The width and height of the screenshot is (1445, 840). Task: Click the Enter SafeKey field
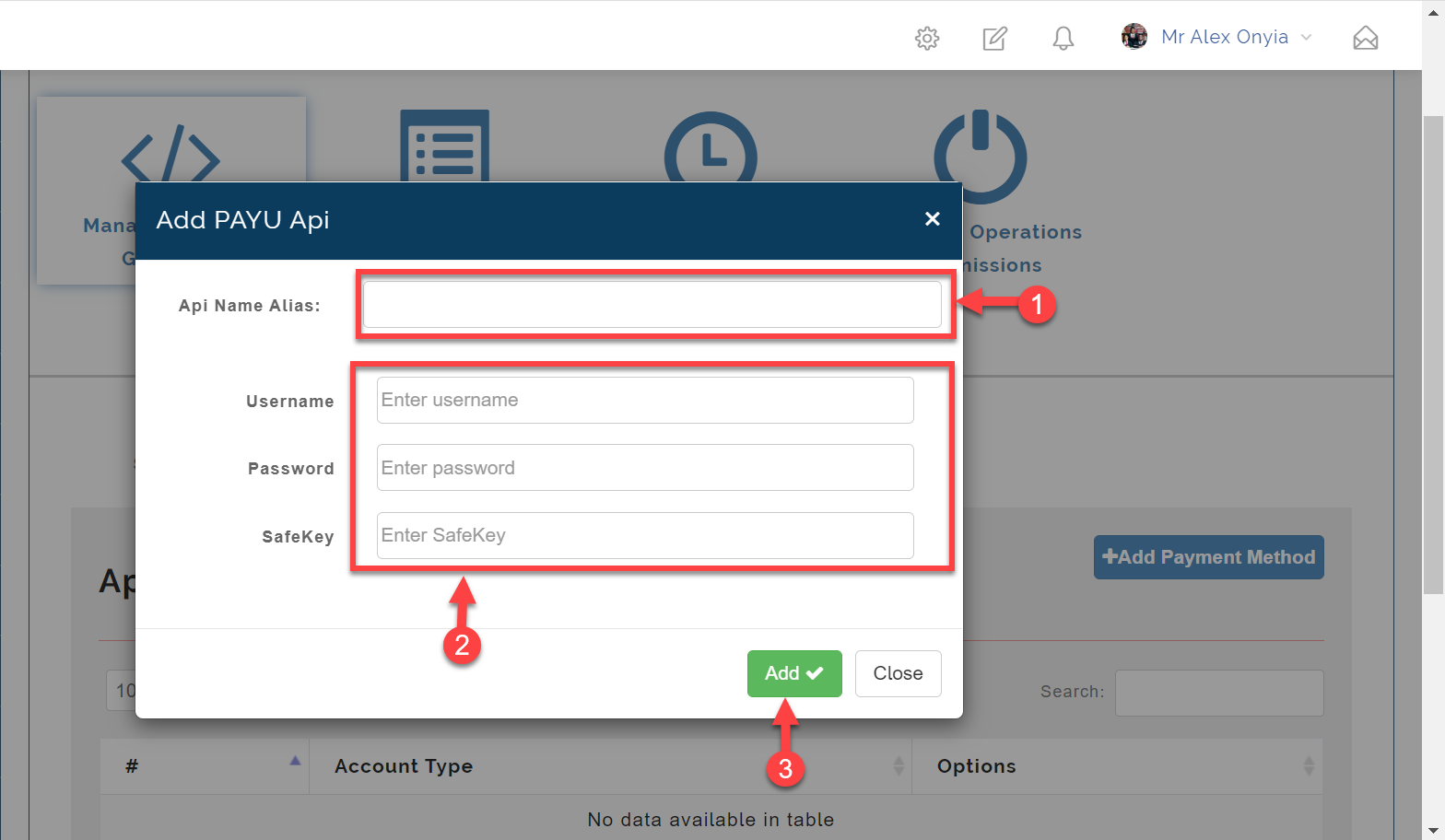pos(645,535)
